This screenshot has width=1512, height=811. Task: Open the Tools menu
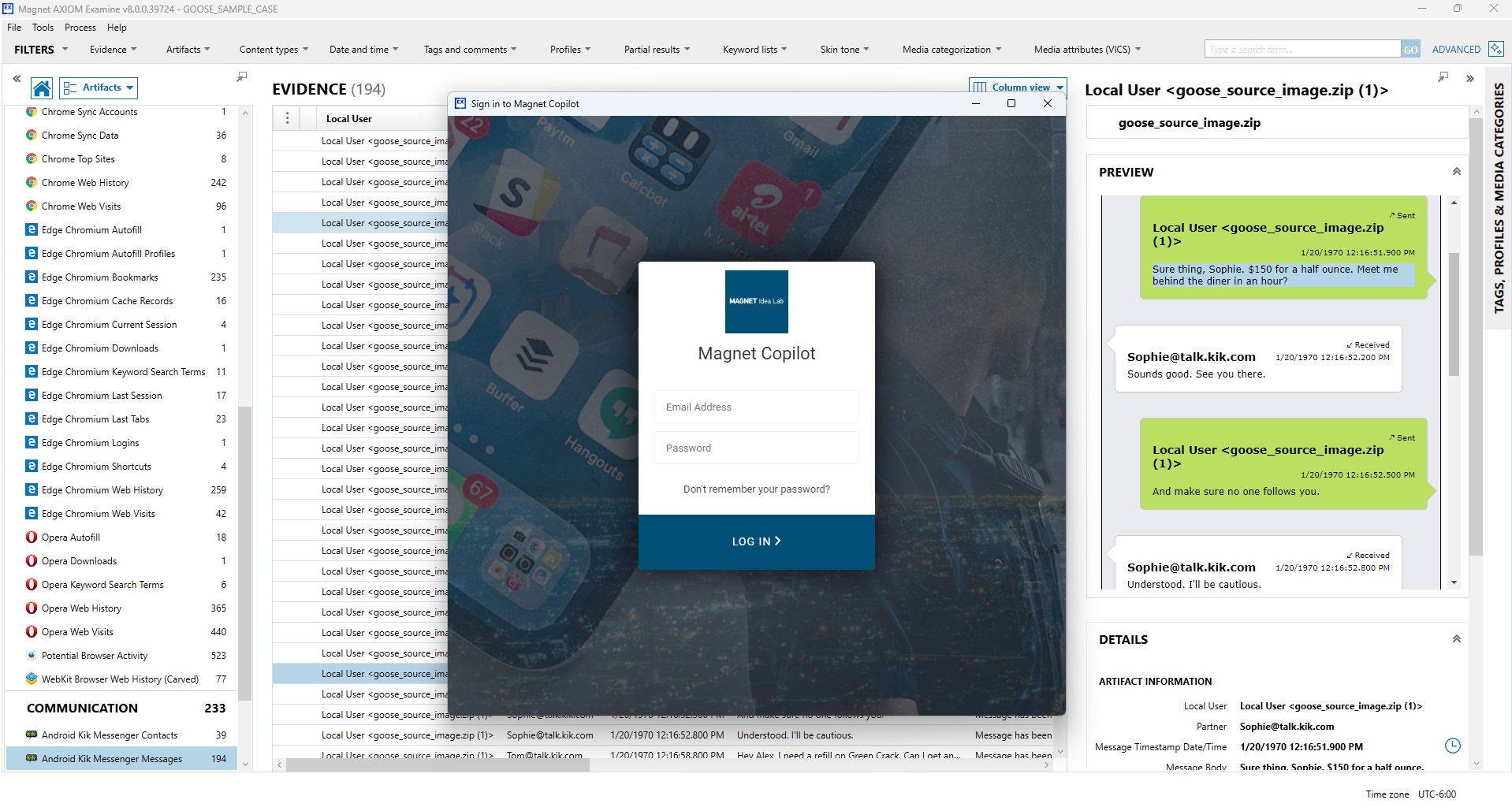point(43,28)
